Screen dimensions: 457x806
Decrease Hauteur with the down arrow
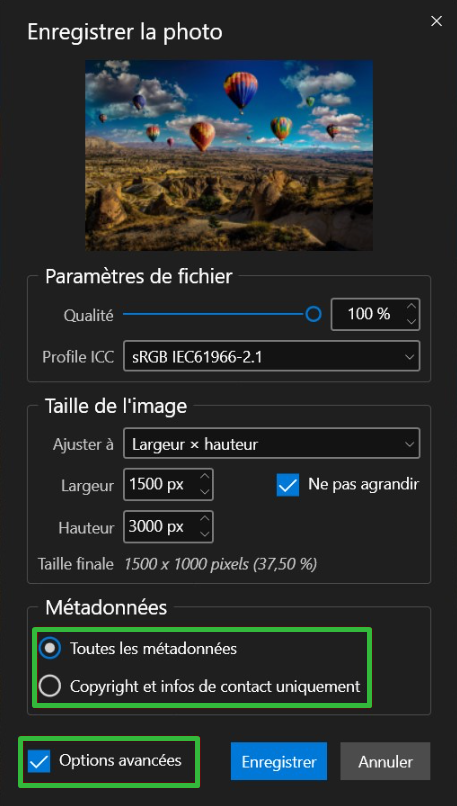pyautogui.click(x=204, y=534)
